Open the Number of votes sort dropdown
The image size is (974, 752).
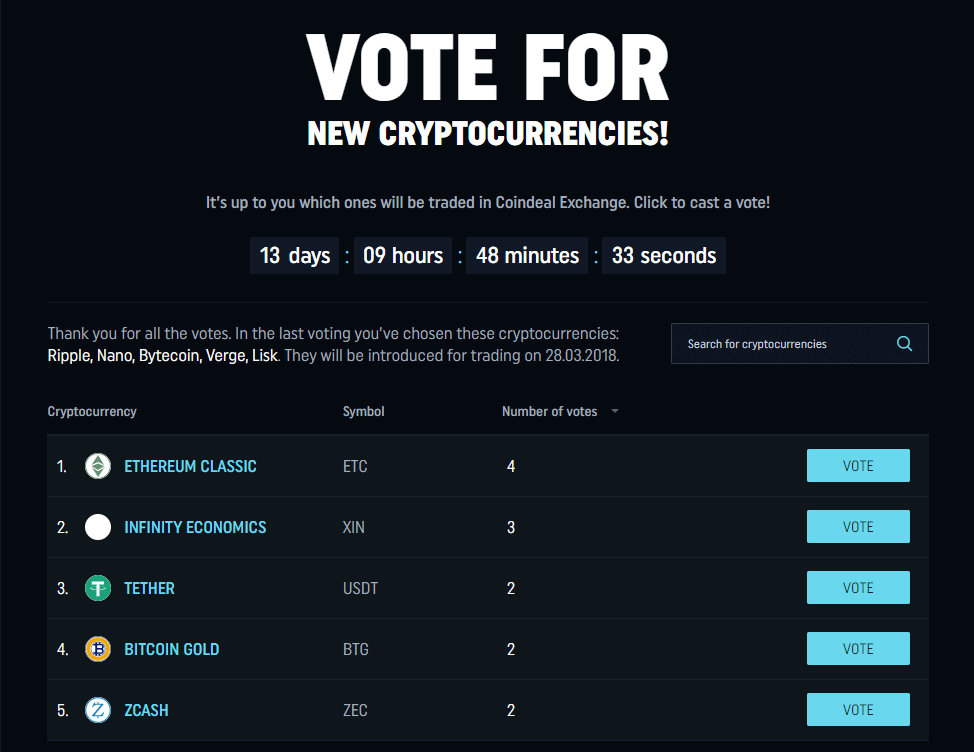point(615,411)
